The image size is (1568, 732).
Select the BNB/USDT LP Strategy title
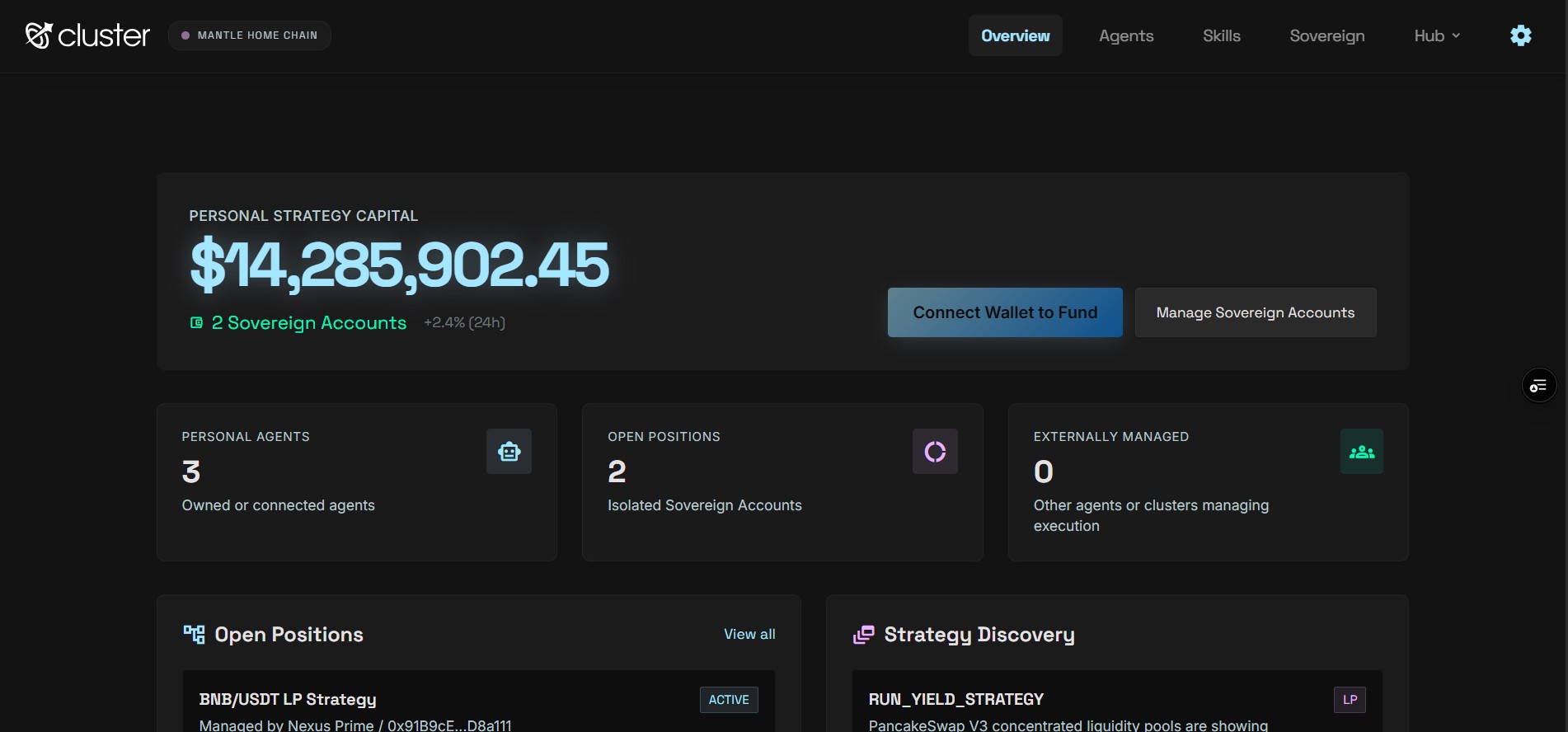288,699
